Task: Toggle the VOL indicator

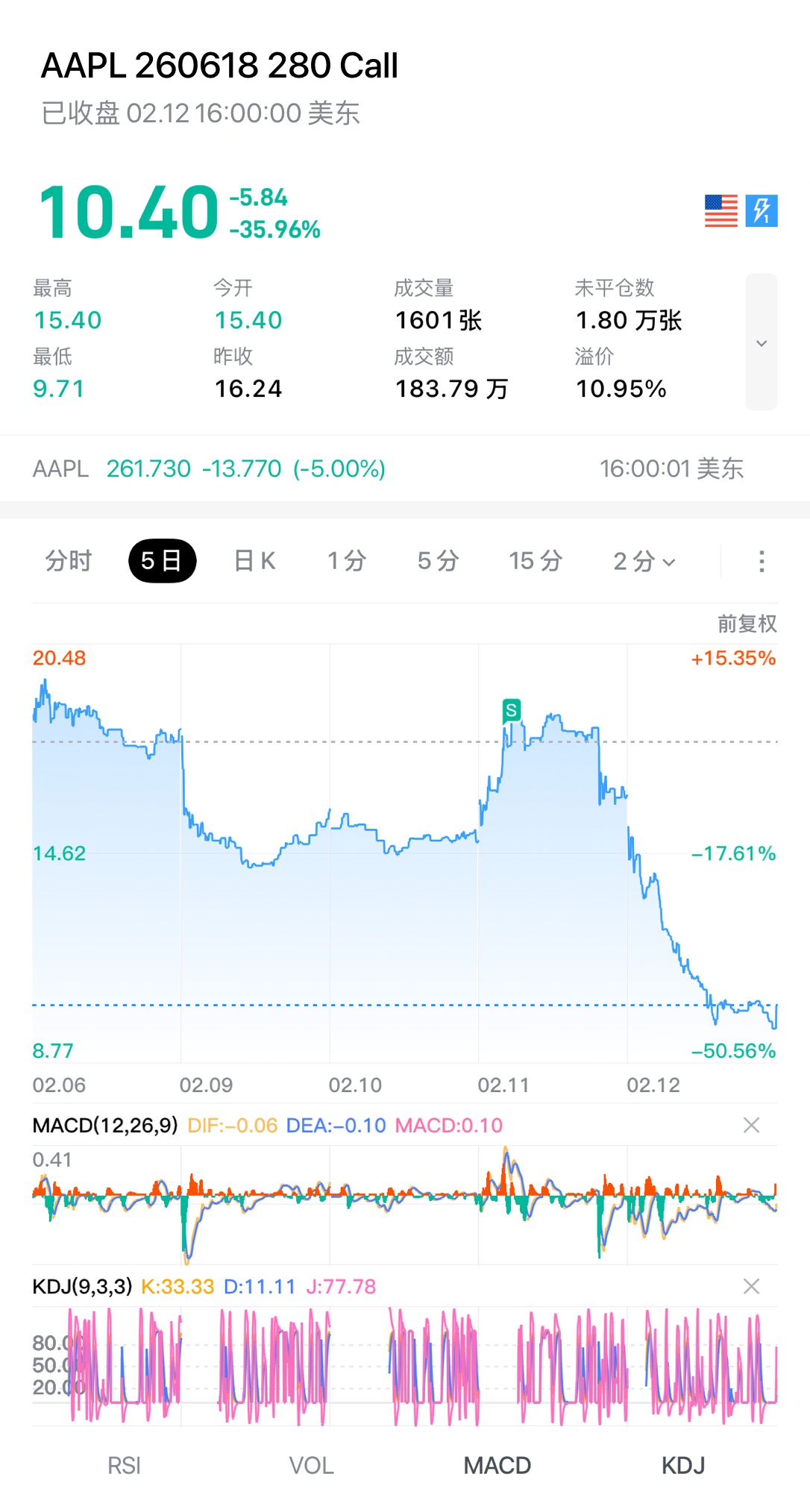Action: tap(311, 1466)
